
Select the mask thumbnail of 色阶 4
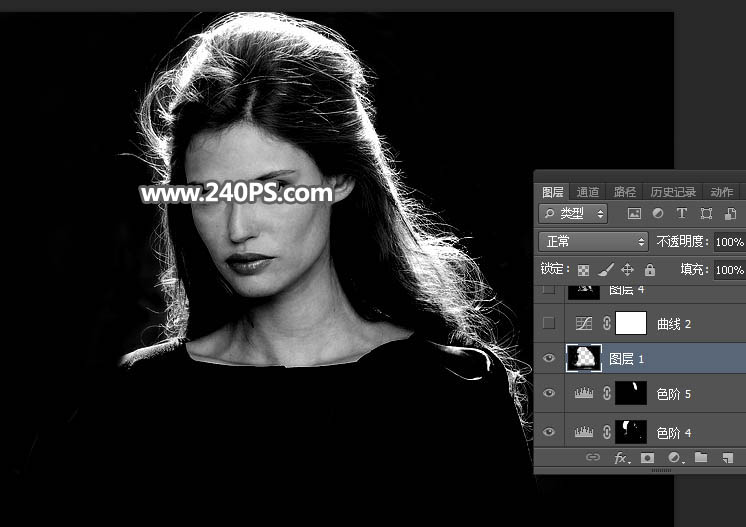click(x=631, y=432)
